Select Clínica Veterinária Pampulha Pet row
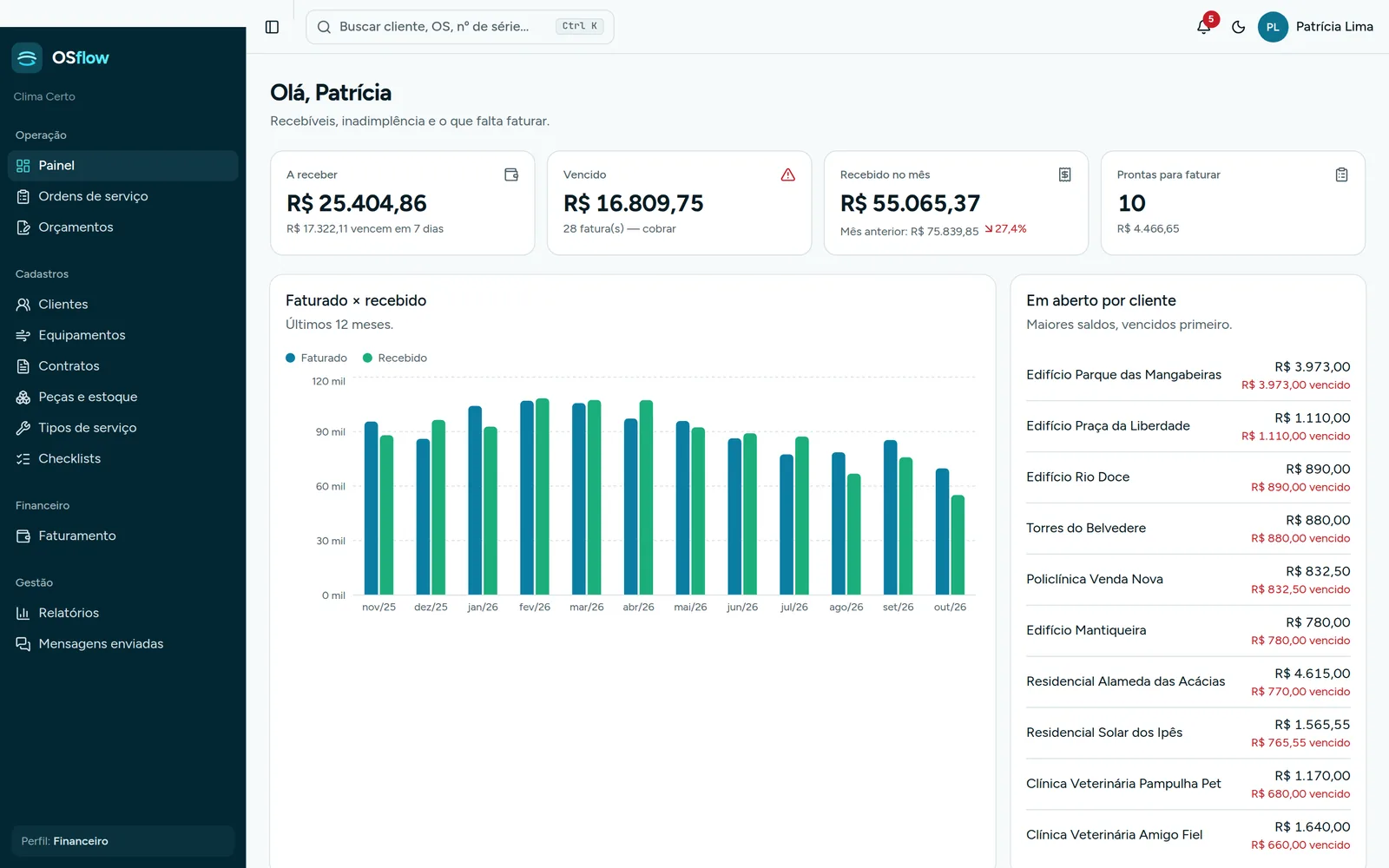Screen dimensions: 1389x868 pyautogui.click(x=1188, y=785)
